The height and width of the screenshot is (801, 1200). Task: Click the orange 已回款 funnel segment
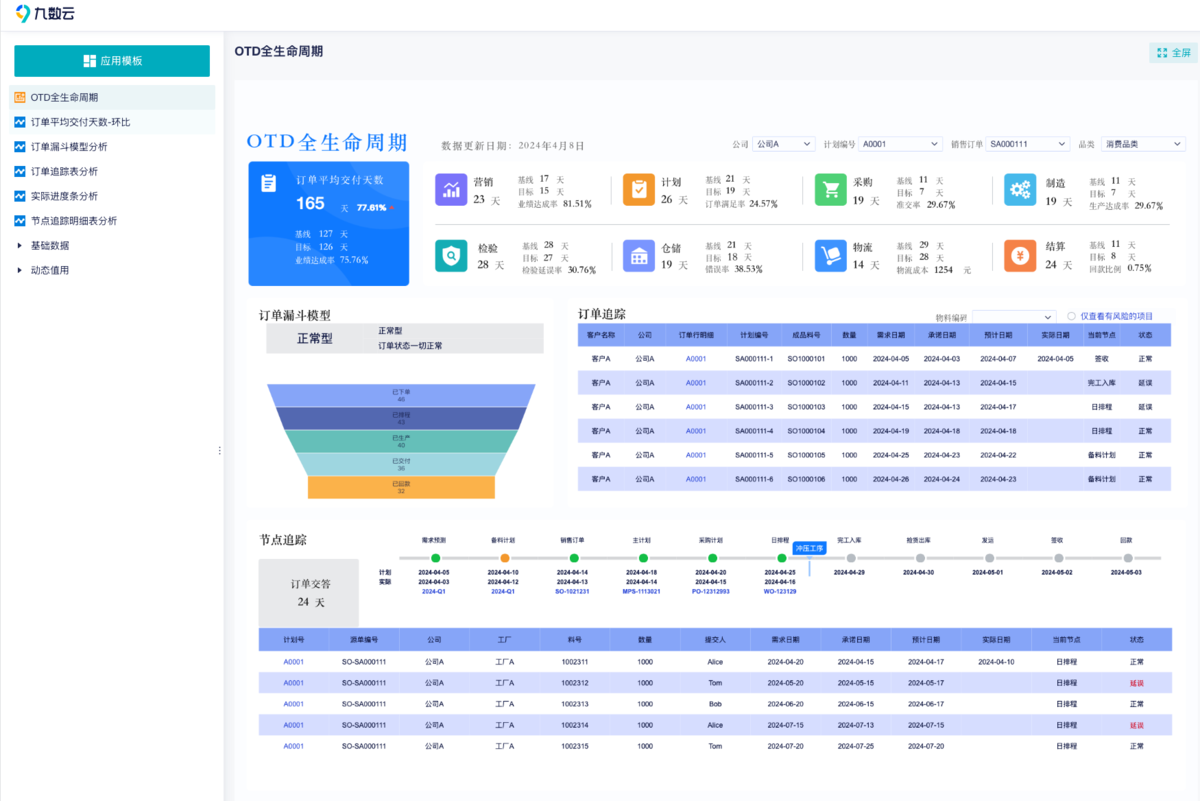[401, 487]
